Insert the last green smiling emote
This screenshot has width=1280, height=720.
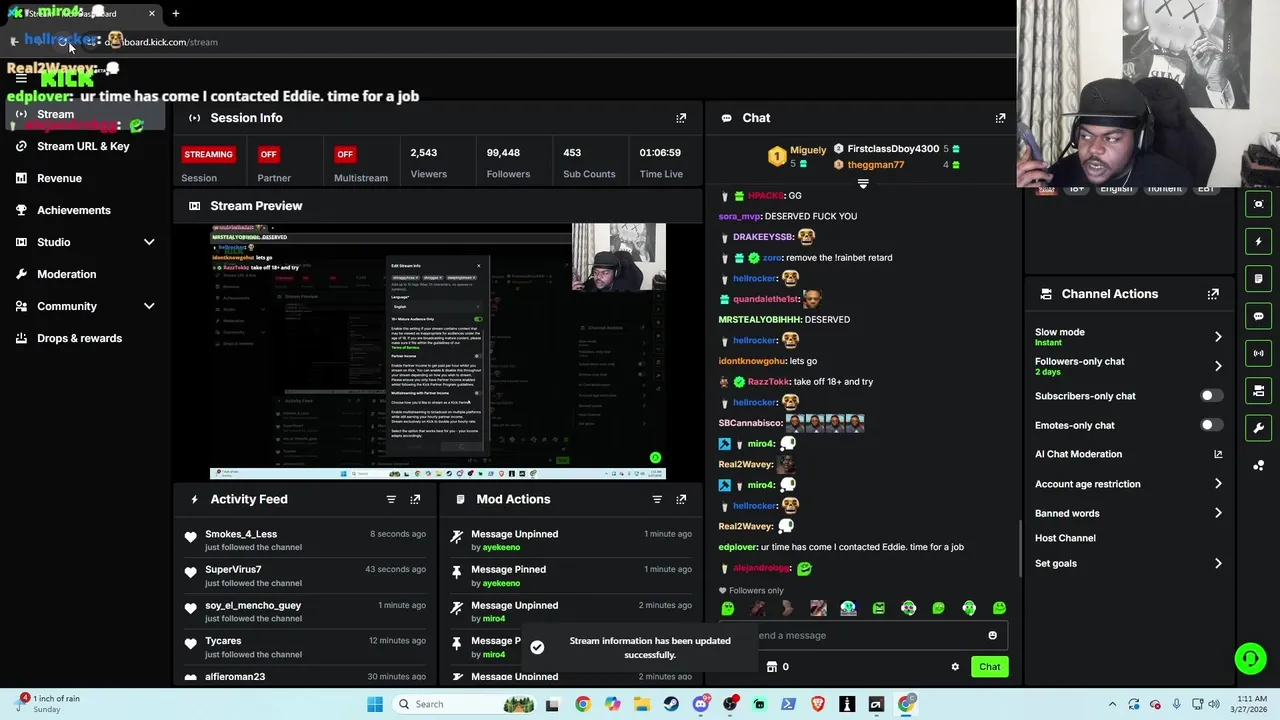click(x=999, y=608)
